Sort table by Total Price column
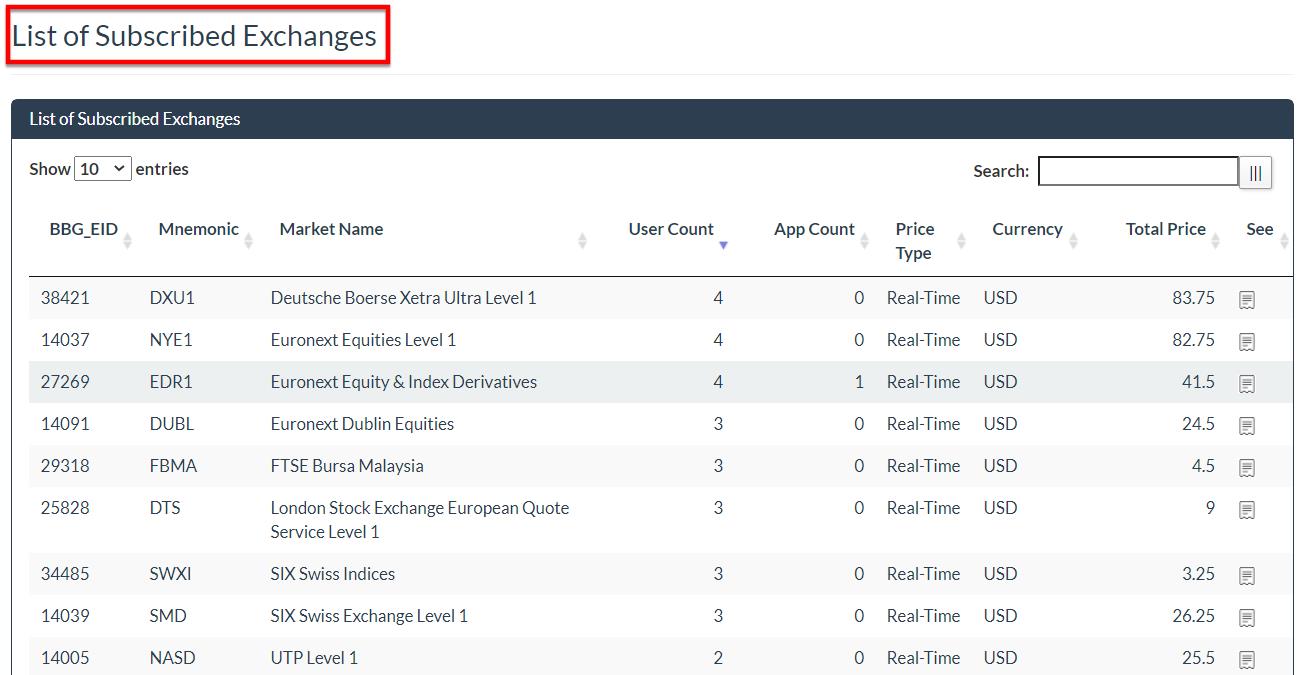The height and width of the screenshot is (675, 1309). pyautogui.click(x=1165, y=230)
